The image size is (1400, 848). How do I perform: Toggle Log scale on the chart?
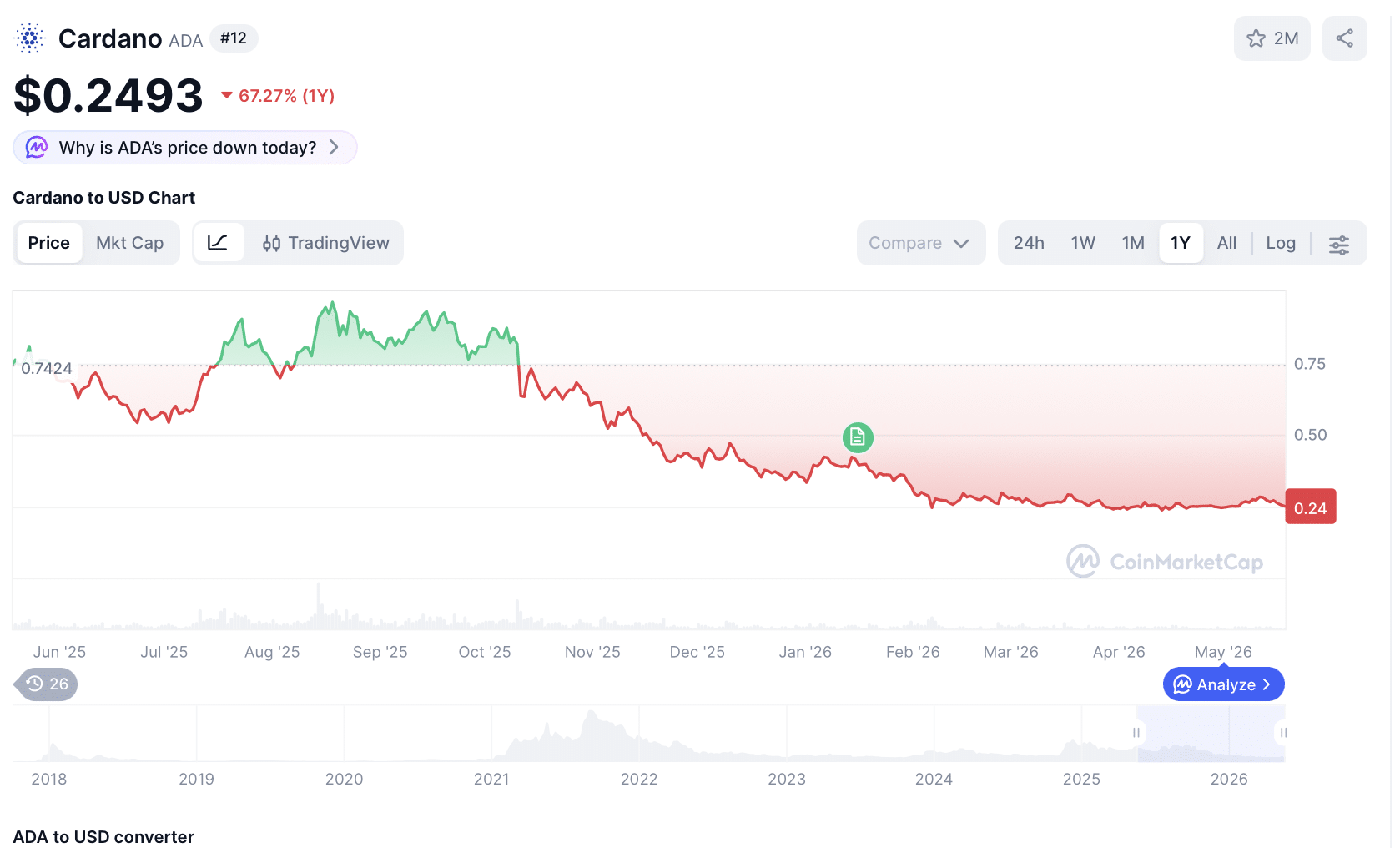point(1280,243)
